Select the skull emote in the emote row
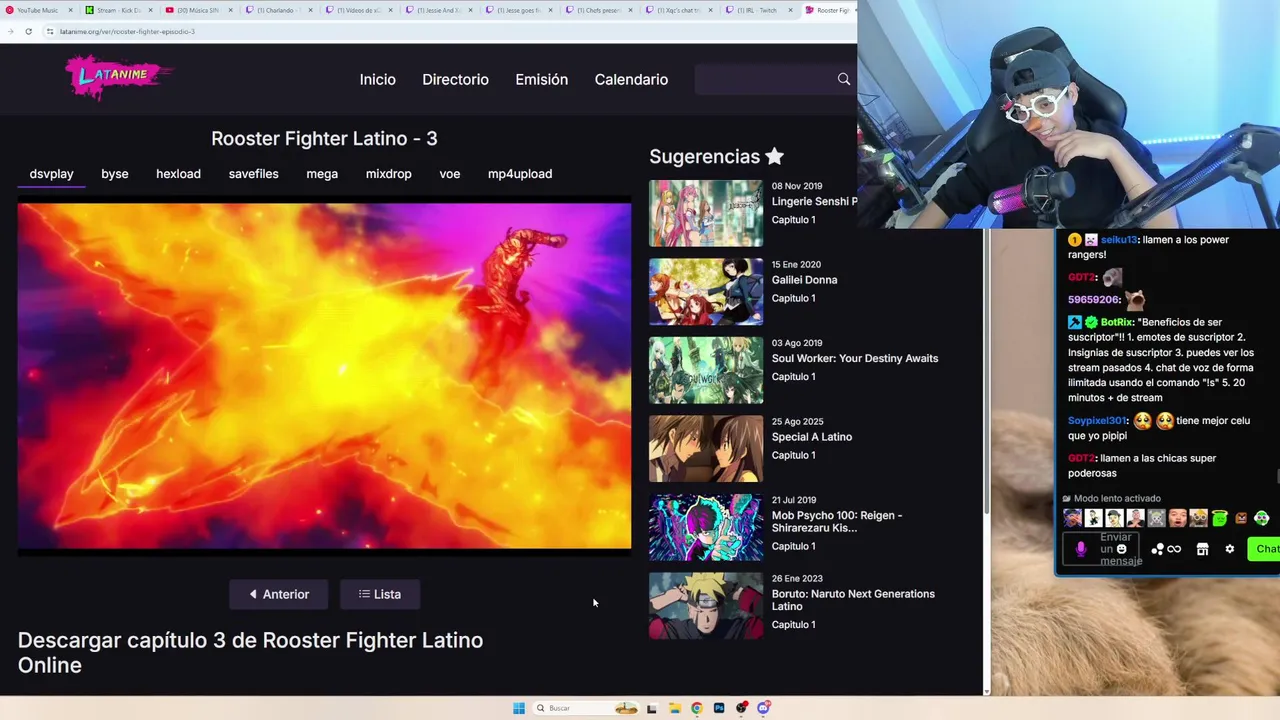1280x720 pixels. 1157,518
